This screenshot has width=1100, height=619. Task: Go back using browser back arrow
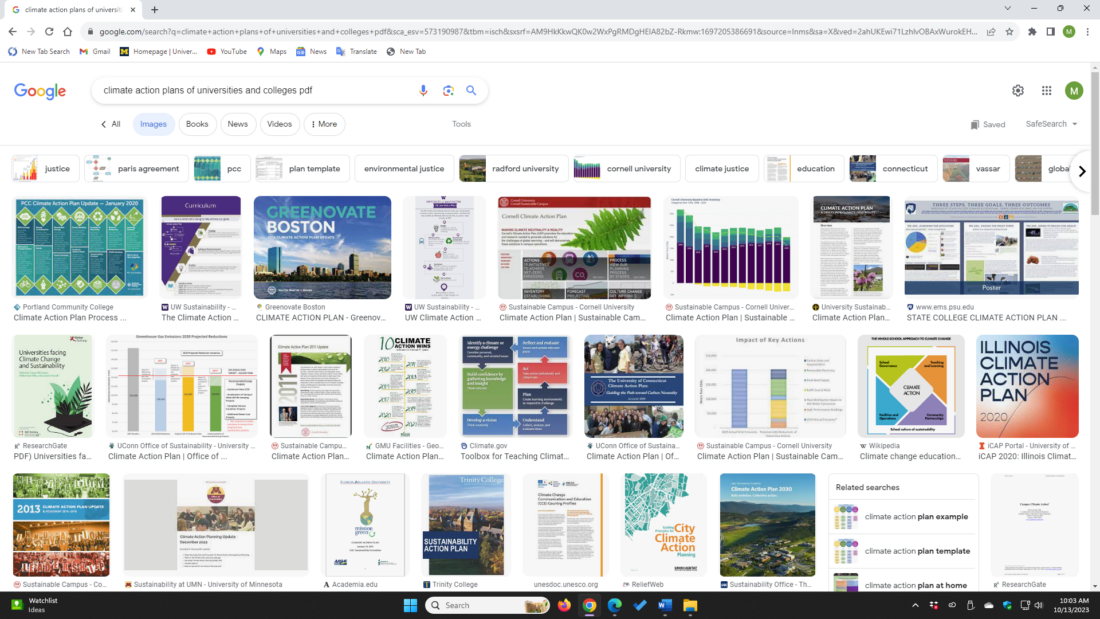13,32
